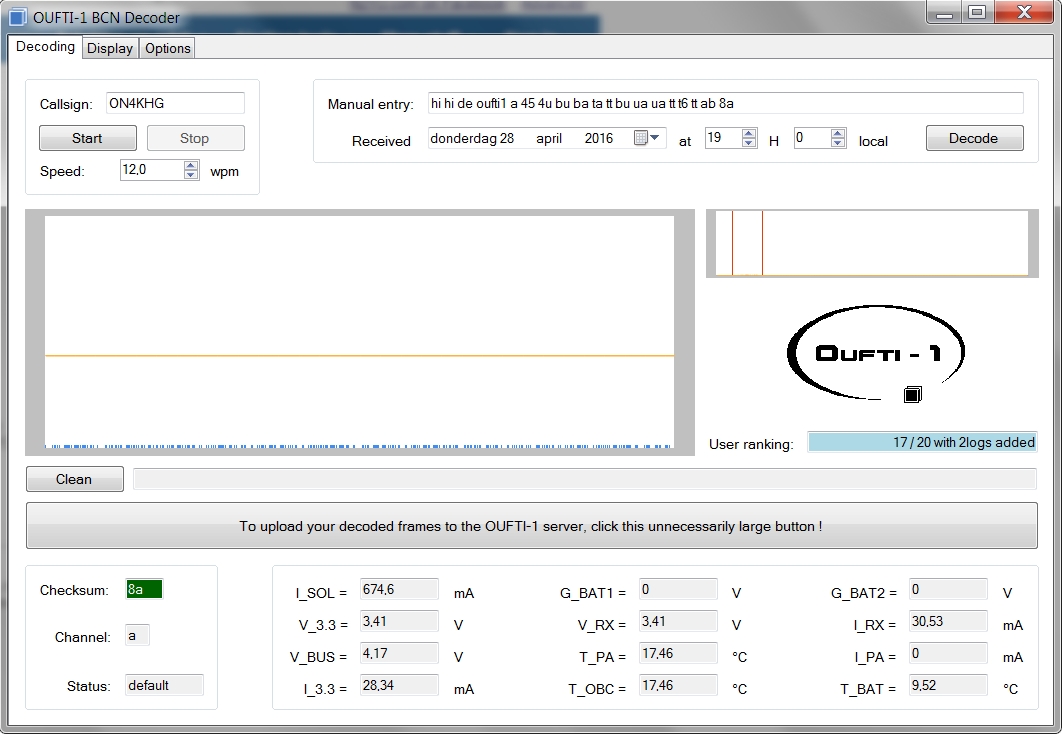Select the V_BUS value 4,17
1062x735 pixels.
tap(399, 653)
